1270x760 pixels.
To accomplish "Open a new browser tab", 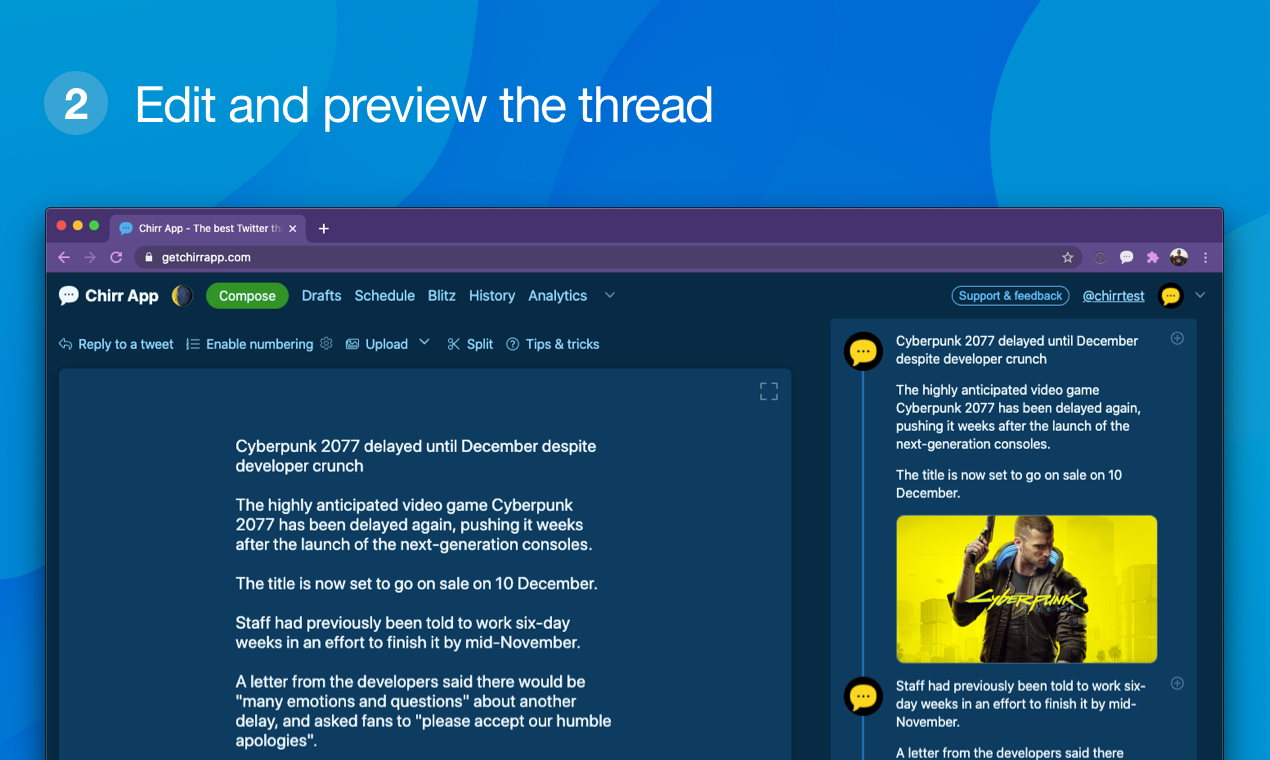I will click(323, 228).
